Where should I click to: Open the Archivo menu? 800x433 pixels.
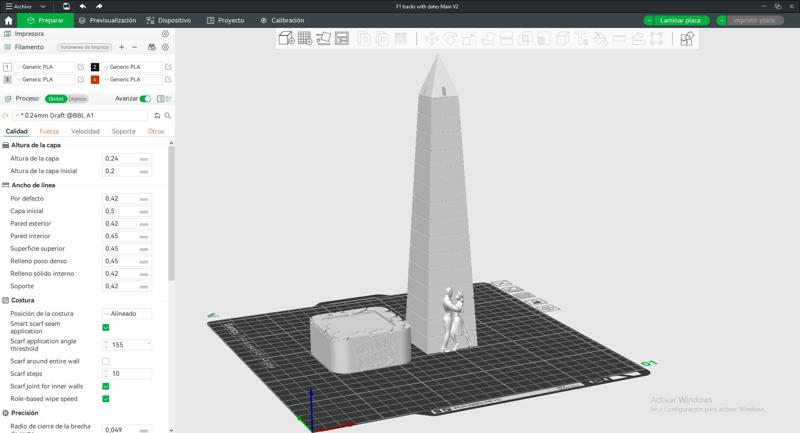pos(19,7)
